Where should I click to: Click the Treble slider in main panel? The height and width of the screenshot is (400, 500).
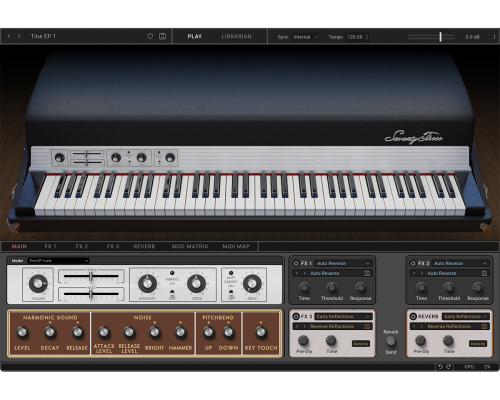point(91,276)
